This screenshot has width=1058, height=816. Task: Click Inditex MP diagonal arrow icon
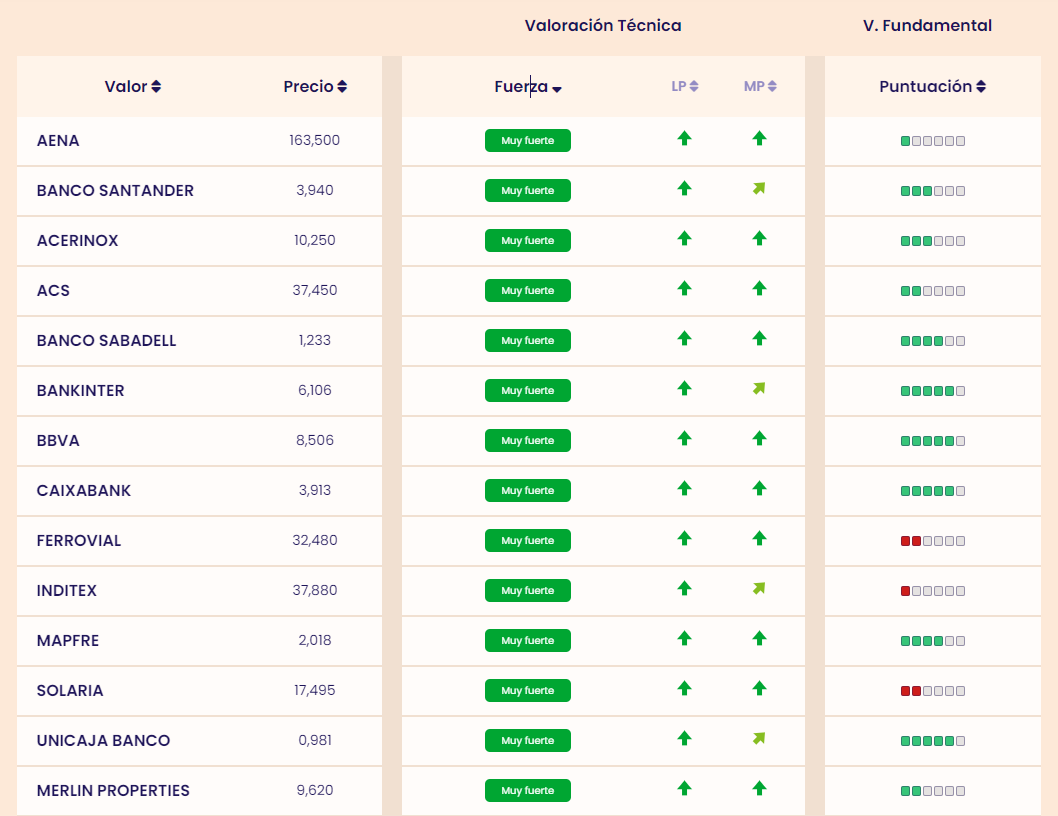[x=759, y=589]
